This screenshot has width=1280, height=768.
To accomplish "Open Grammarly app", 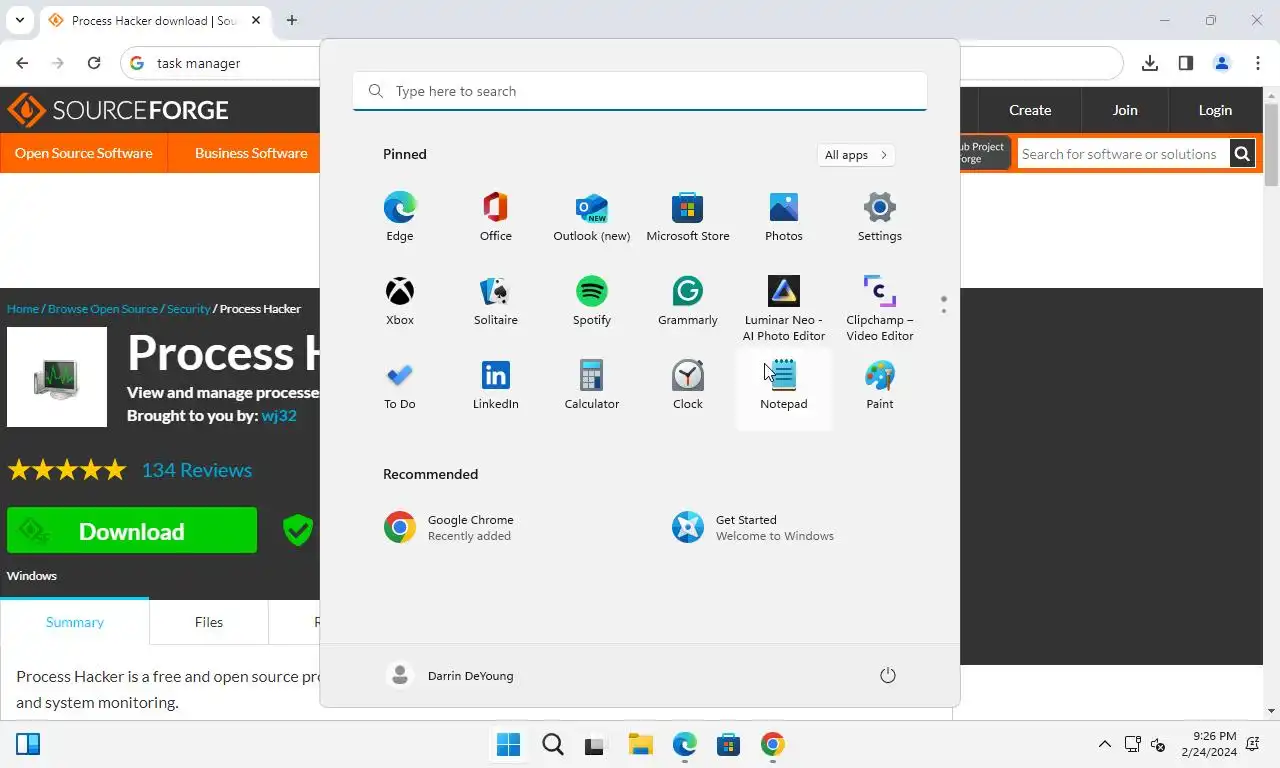I will pyautogui.click(x=688, y=302).
